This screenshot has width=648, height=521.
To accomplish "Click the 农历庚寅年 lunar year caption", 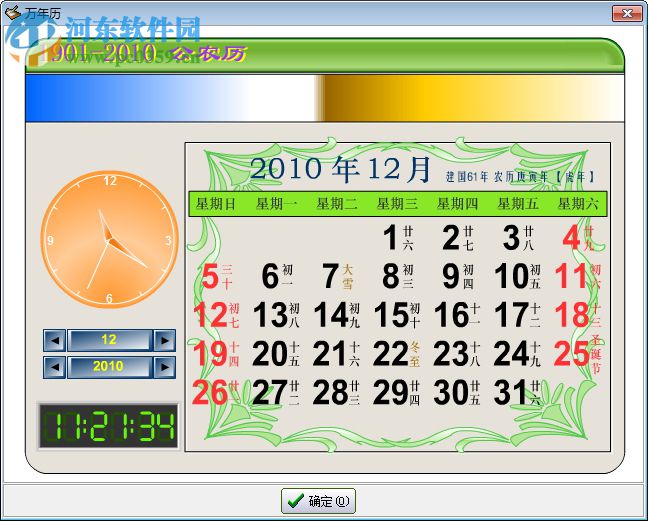I will tap(521, 177).
